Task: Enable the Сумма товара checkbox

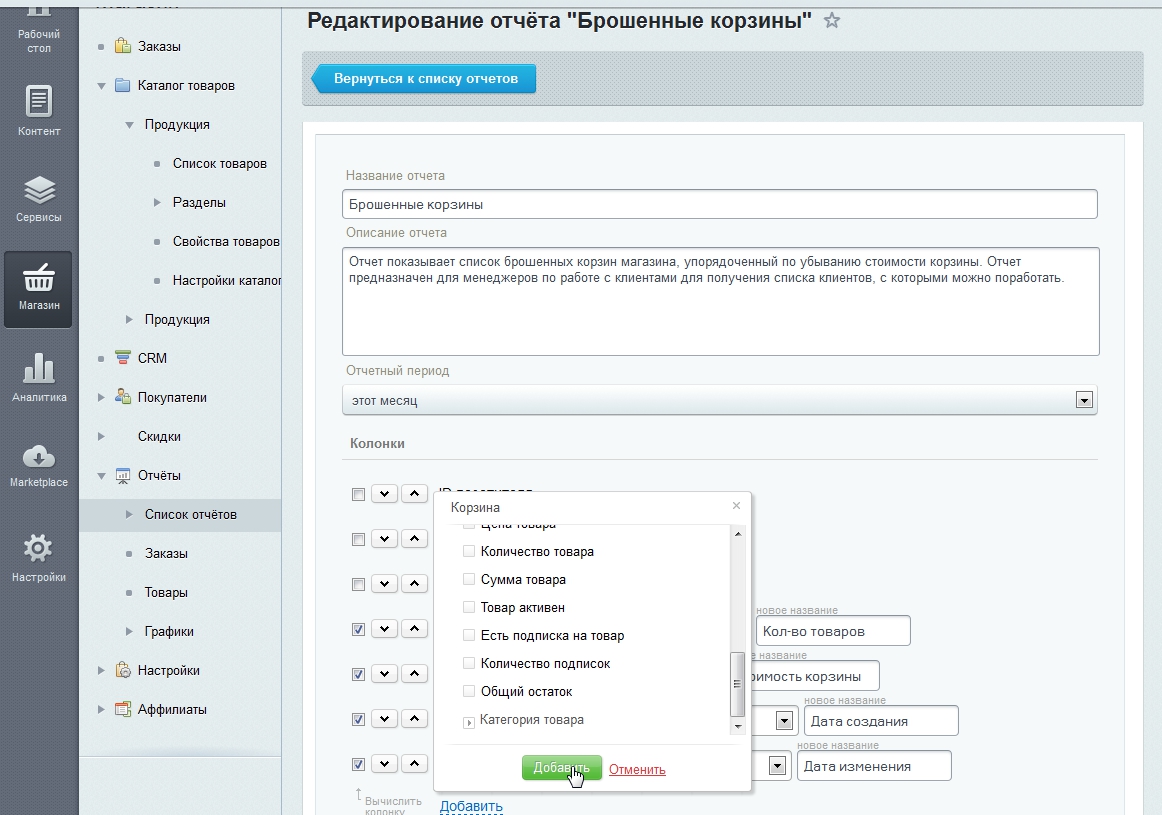Action: (x=468, y=580)
